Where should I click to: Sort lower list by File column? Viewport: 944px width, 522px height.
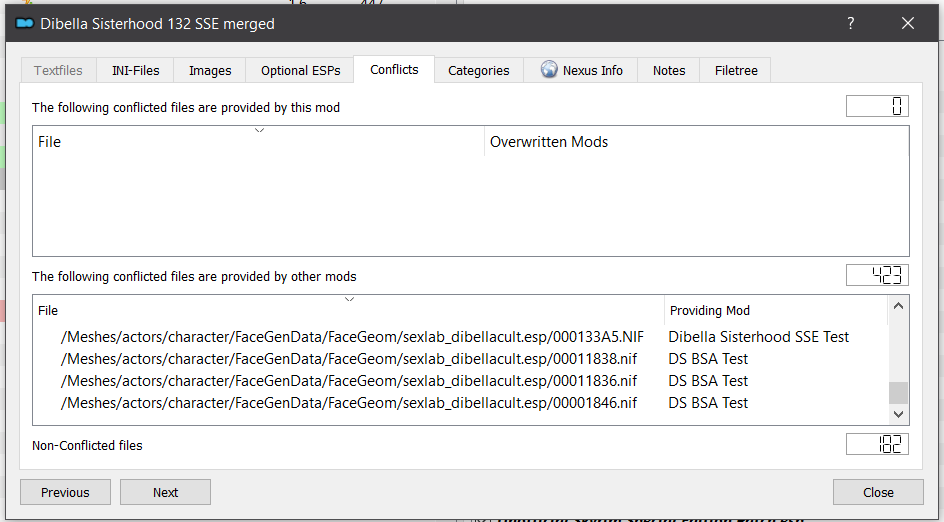[x=349, y=310]
